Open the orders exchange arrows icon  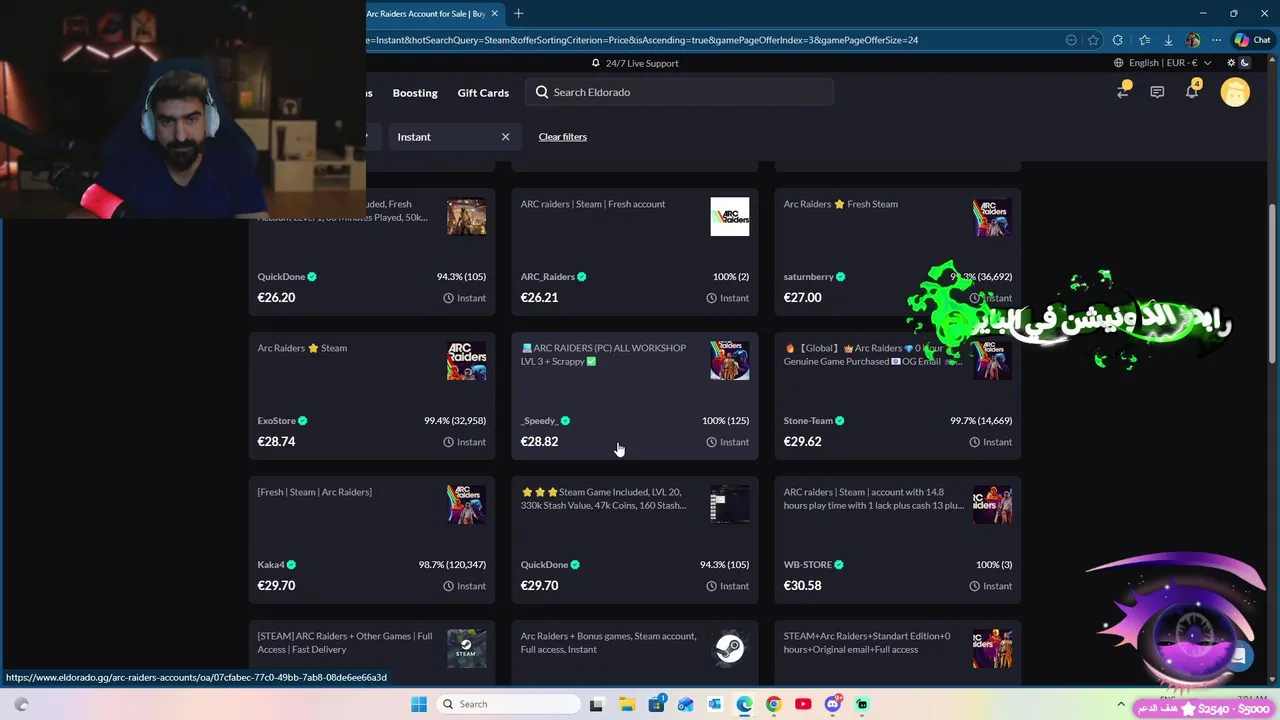pyautogui.click(x=1123, y=92)
